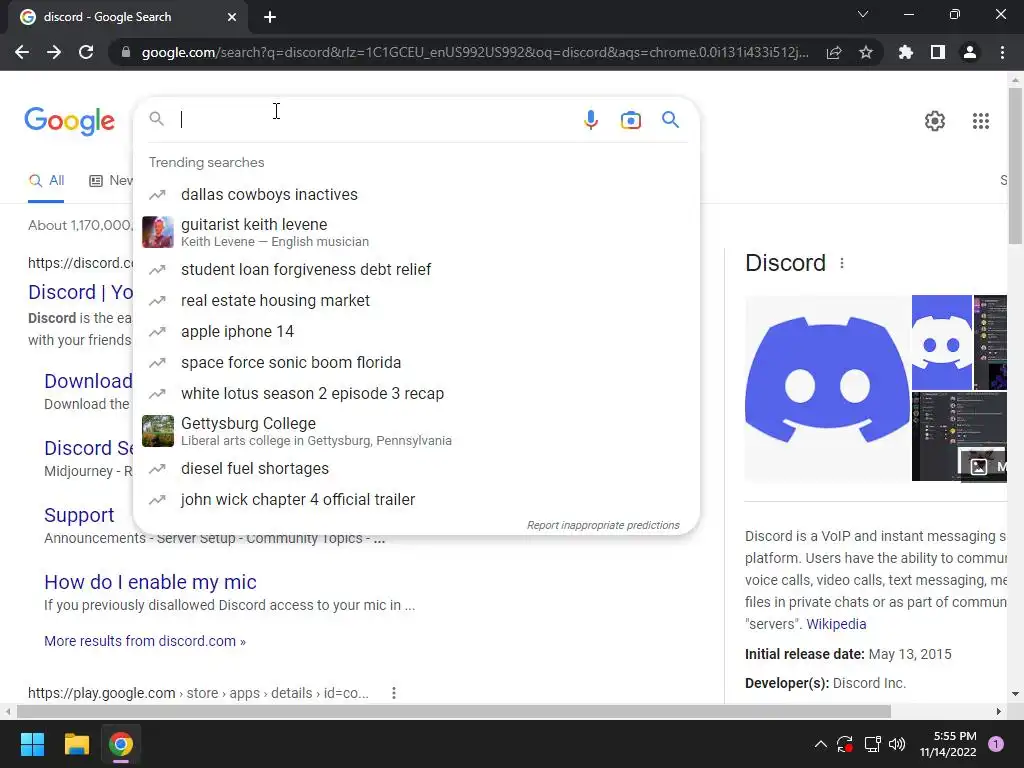This screenshot has height=768, width=1024.
Task: Open the How do I enable my mic link
Action: [x=150, y=582]
